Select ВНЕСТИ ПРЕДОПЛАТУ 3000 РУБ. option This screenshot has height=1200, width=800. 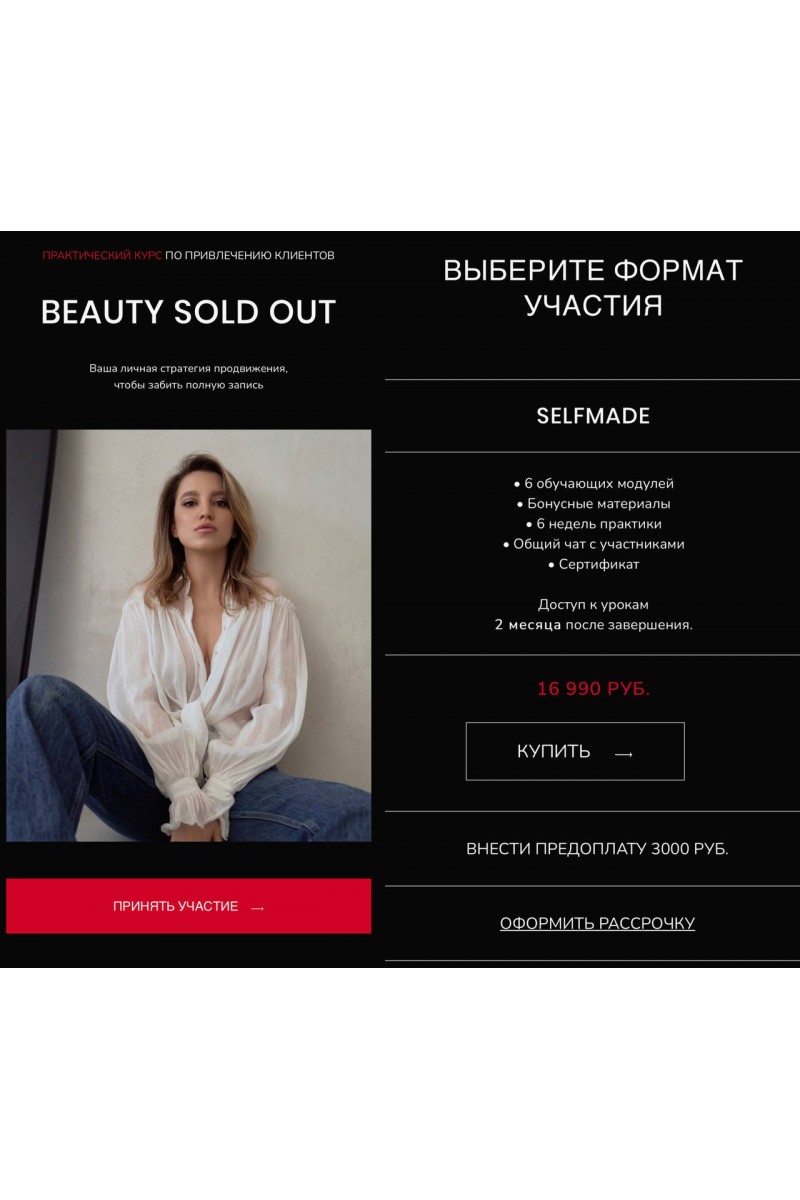tap(597, 849)
